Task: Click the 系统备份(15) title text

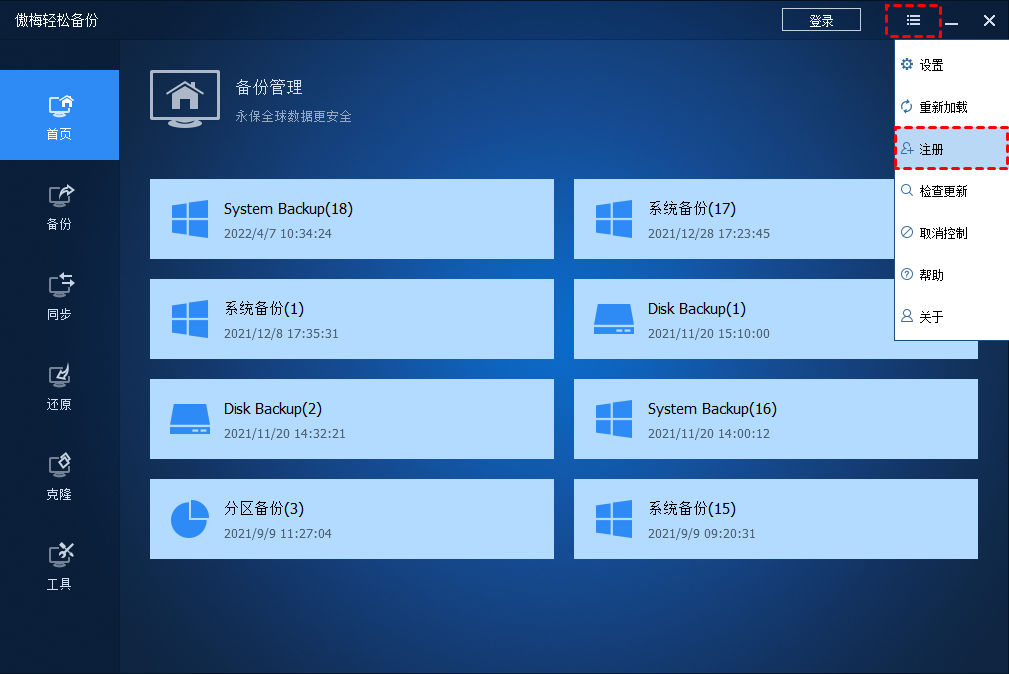Action: pos(692,509)
